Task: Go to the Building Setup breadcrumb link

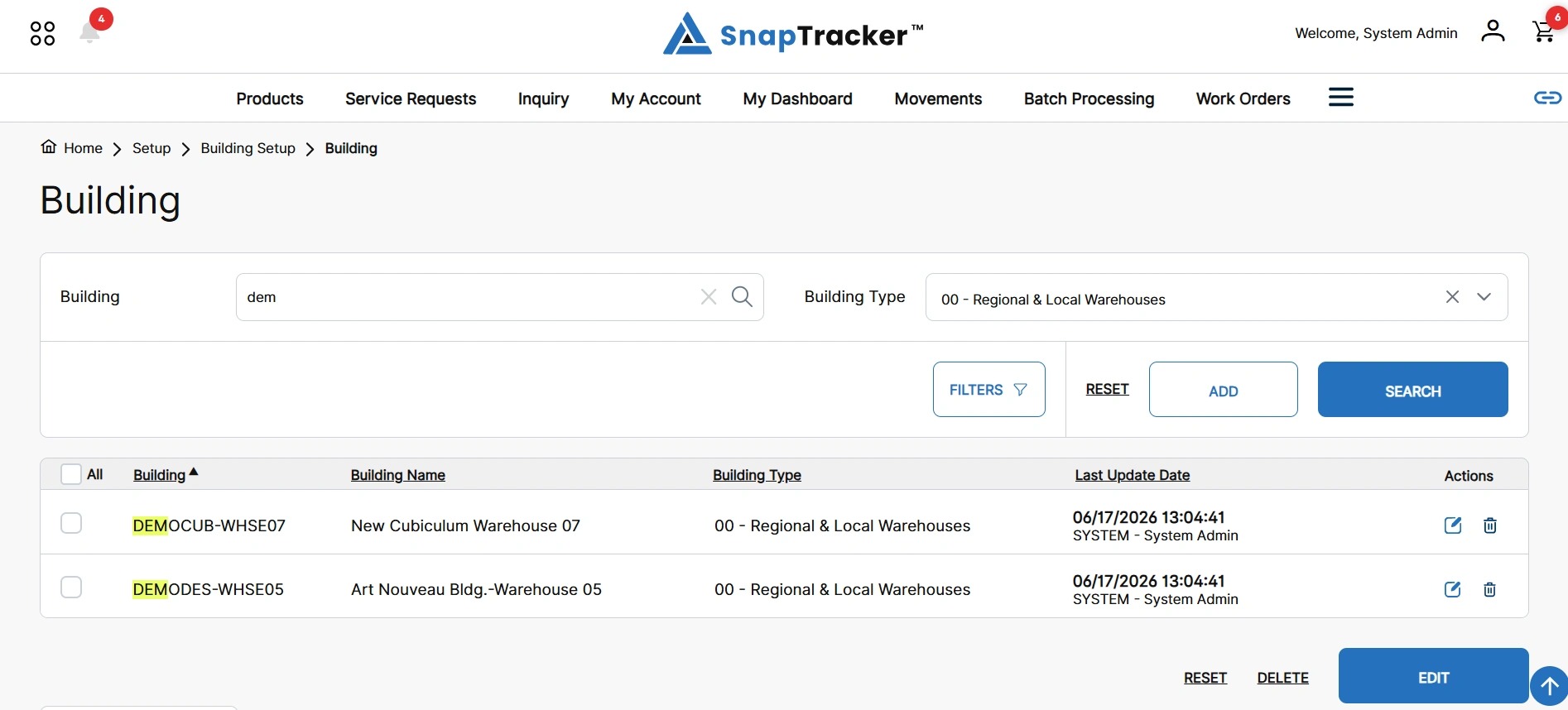Action: [248, 148]
